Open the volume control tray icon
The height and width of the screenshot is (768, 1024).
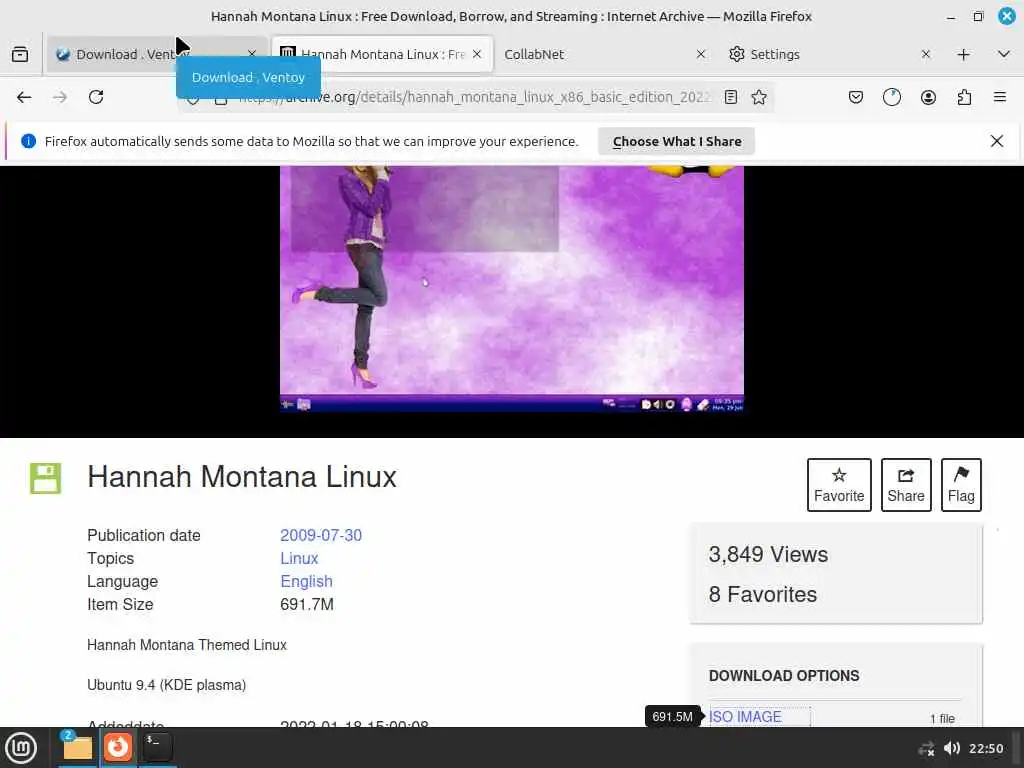[x=952, y=748]
